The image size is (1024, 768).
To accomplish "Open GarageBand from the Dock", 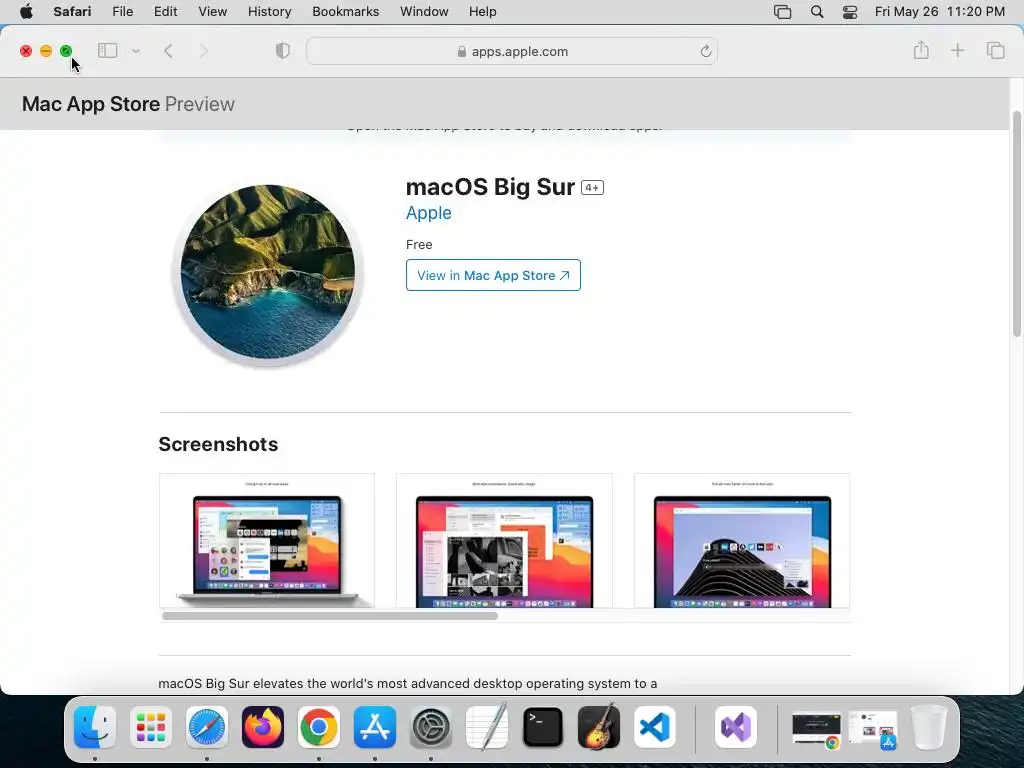I will pyautogui.click(x=599, y=726).
